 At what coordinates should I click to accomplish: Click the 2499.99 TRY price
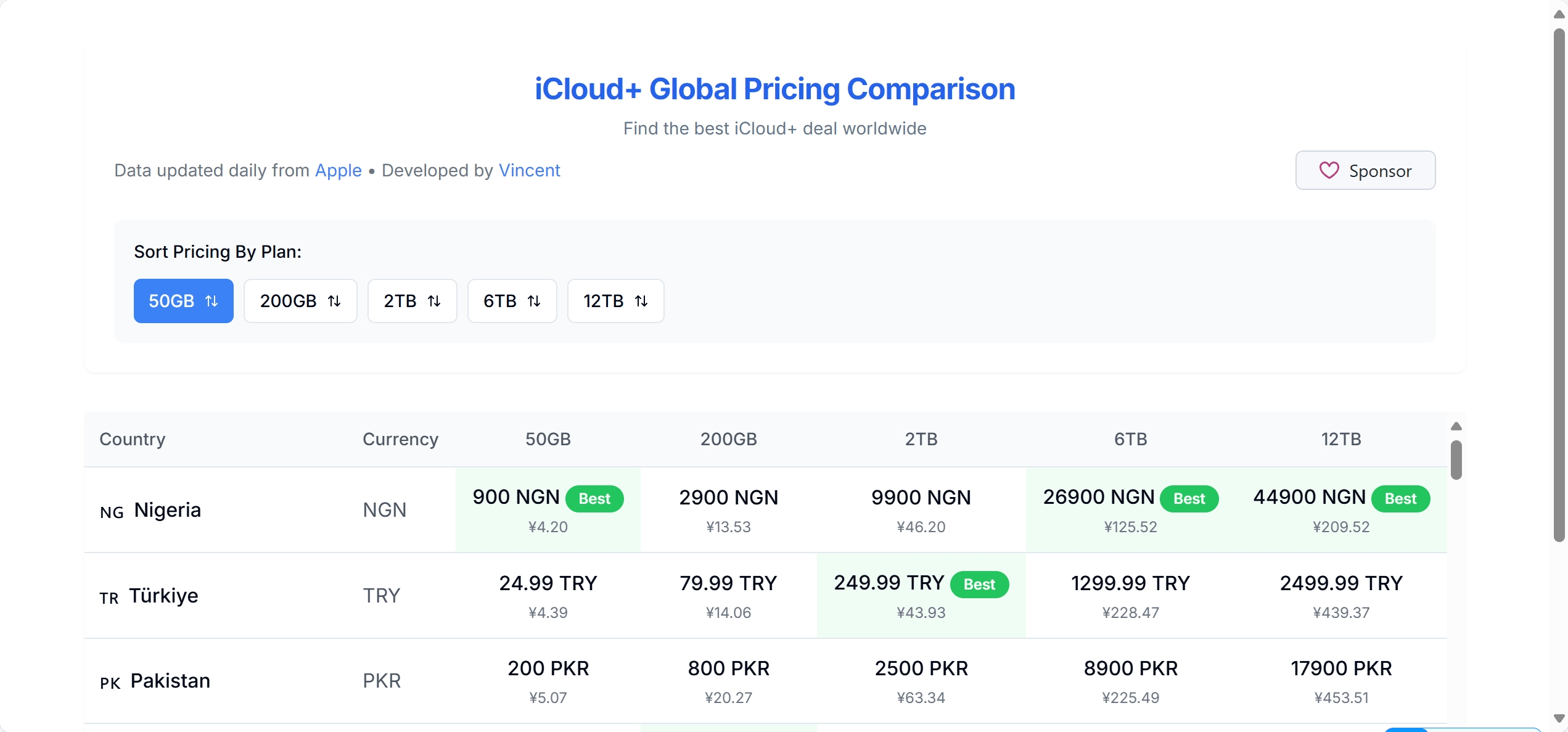coord(1340,583)
